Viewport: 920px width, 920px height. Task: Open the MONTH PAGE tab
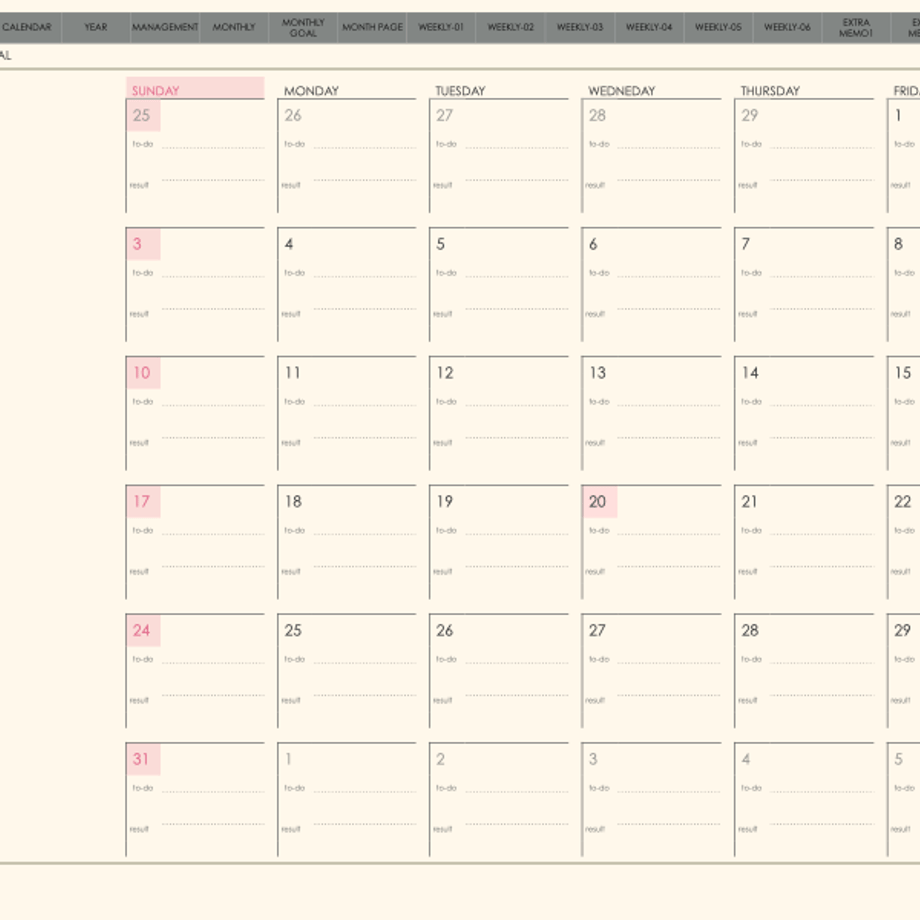372,27
